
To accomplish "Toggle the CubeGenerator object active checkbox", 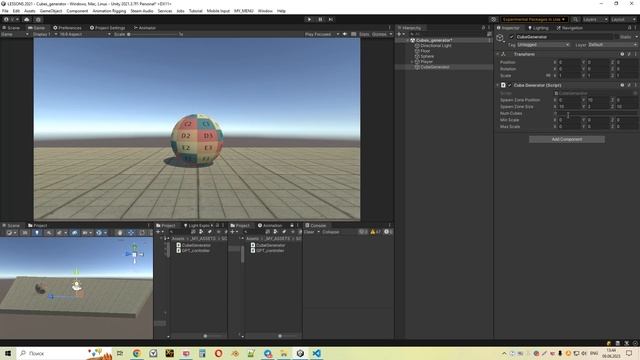I will tap(511, 37).
